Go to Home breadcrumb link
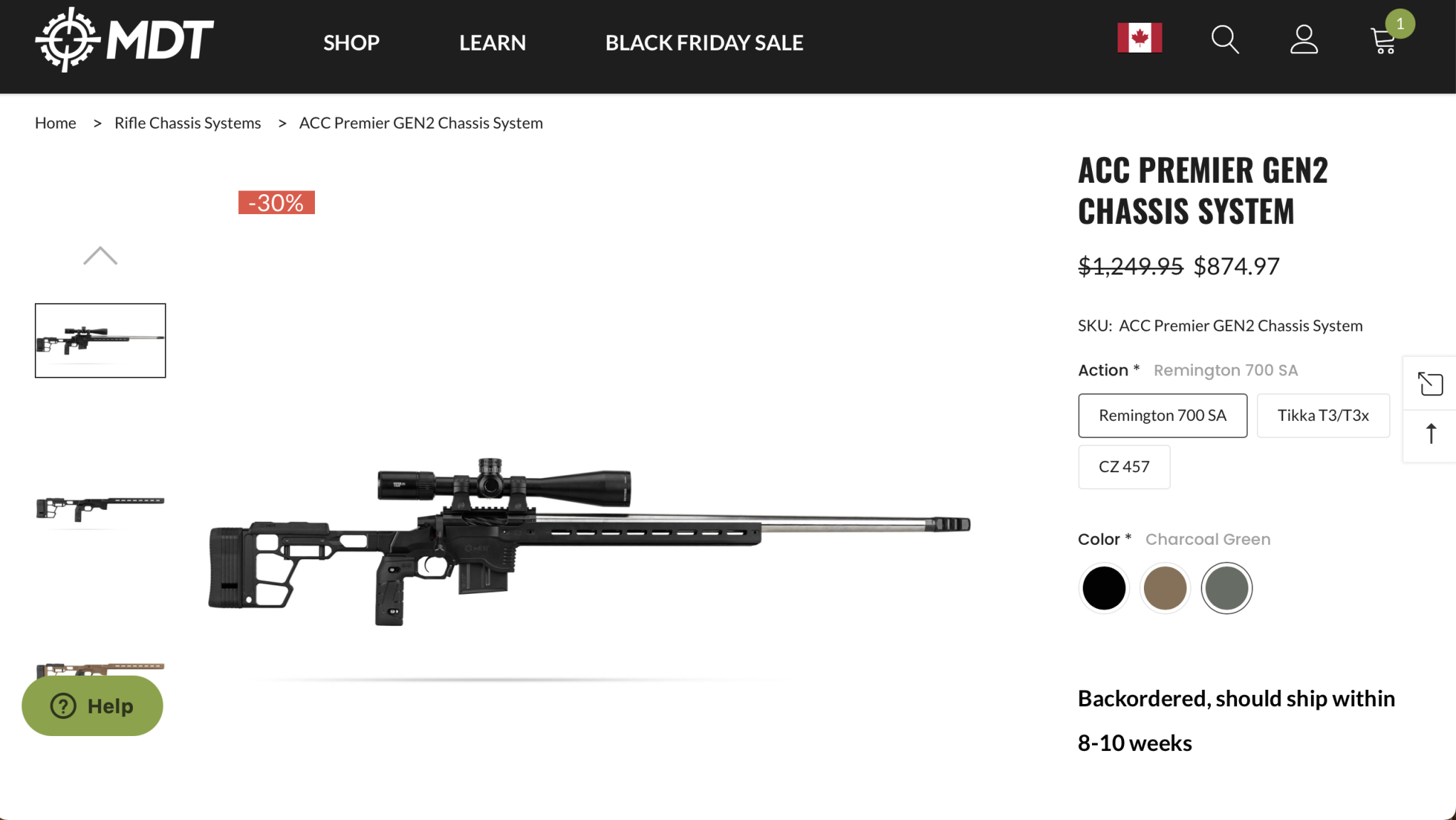This screenshot has height=820, width=1456. [x=55, y=123]
